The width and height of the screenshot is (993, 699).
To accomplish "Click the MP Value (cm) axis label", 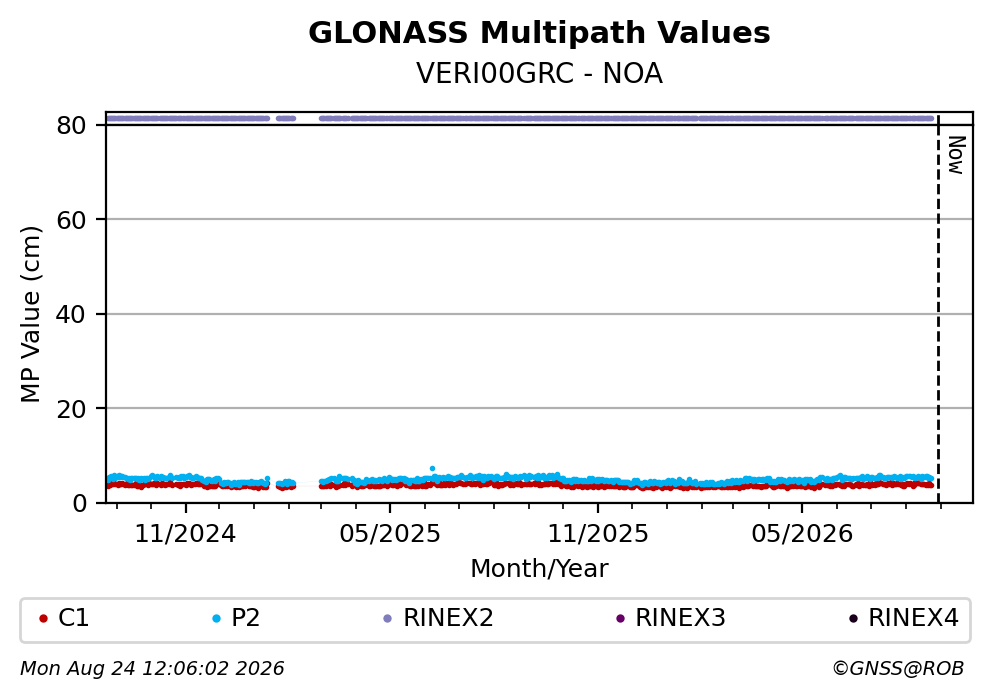I will [30, 314].
